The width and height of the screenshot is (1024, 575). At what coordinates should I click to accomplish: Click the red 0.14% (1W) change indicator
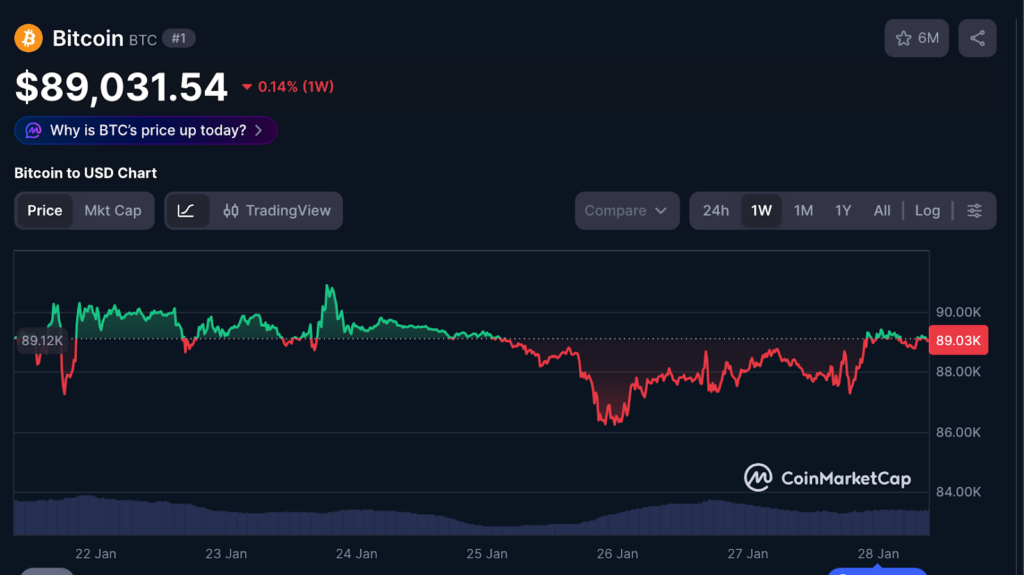point(288,87)
